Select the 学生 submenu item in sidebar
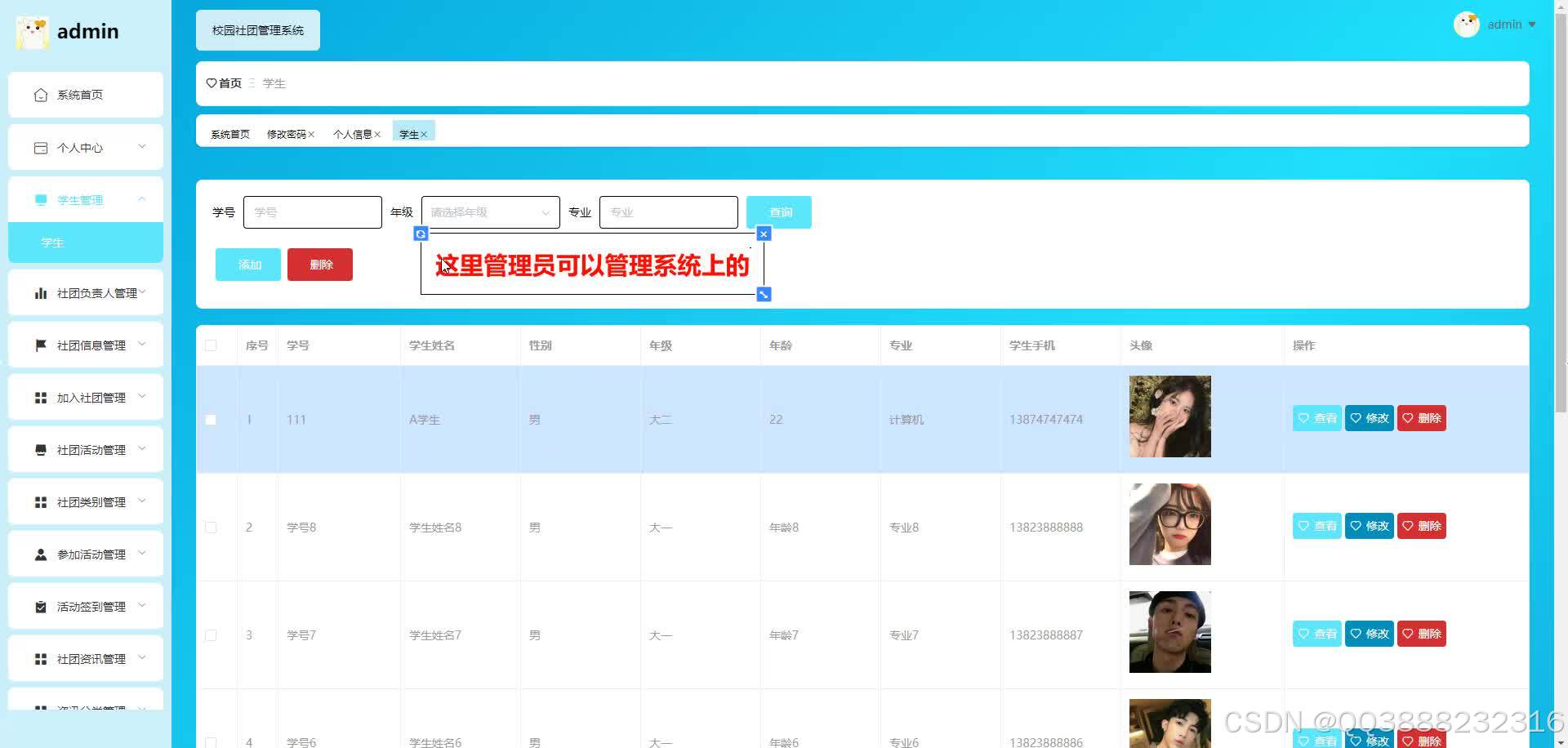Viewport: 1568px width, 748px height. (x=86, y=243)
